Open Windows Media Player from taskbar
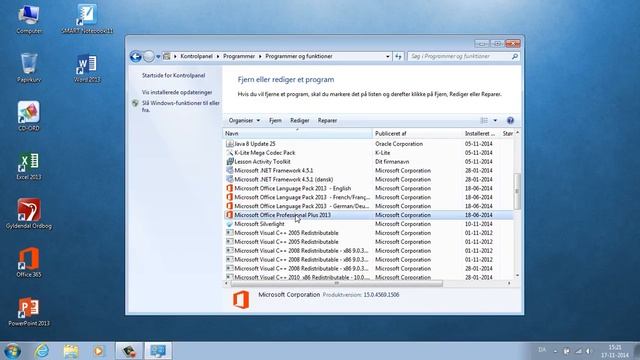 click(x=98, y=351)
